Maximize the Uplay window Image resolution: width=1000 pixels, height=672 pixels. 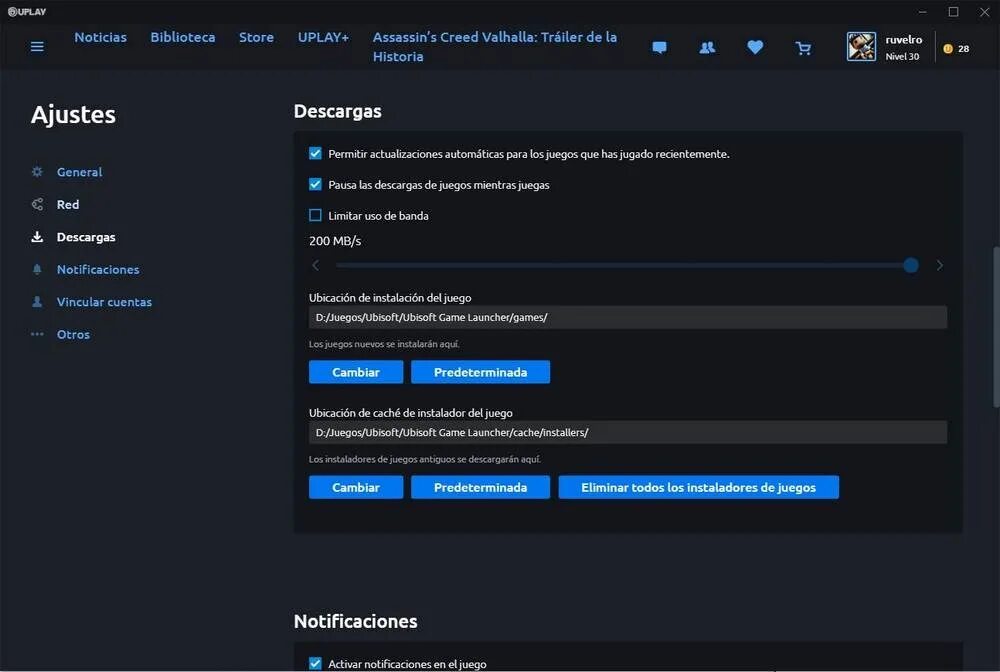coord(953,11)
